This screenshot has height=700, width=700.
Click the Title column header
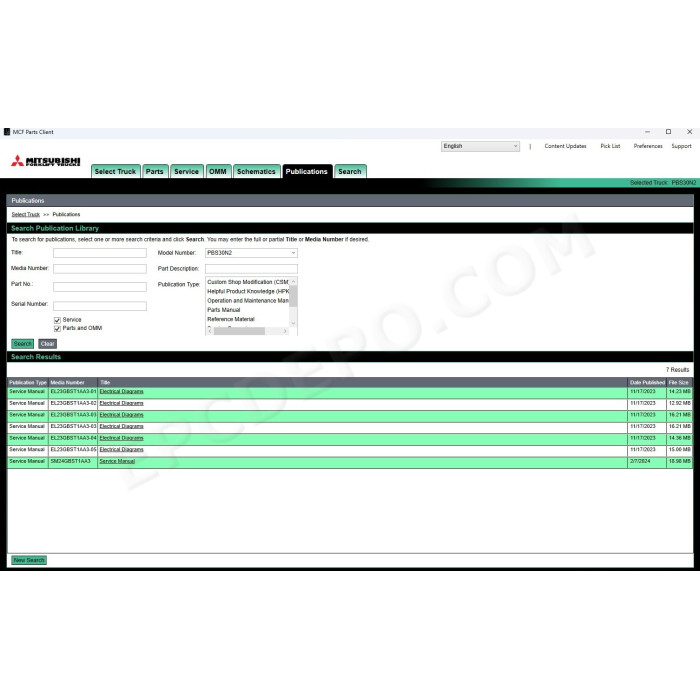(362, 383)
